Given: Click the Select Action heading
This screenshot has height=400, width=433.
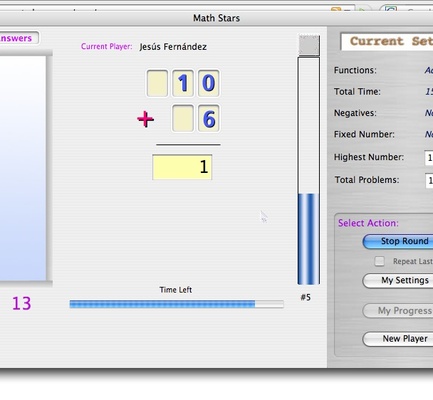Looking at the screenshot, I should point(368,223).
